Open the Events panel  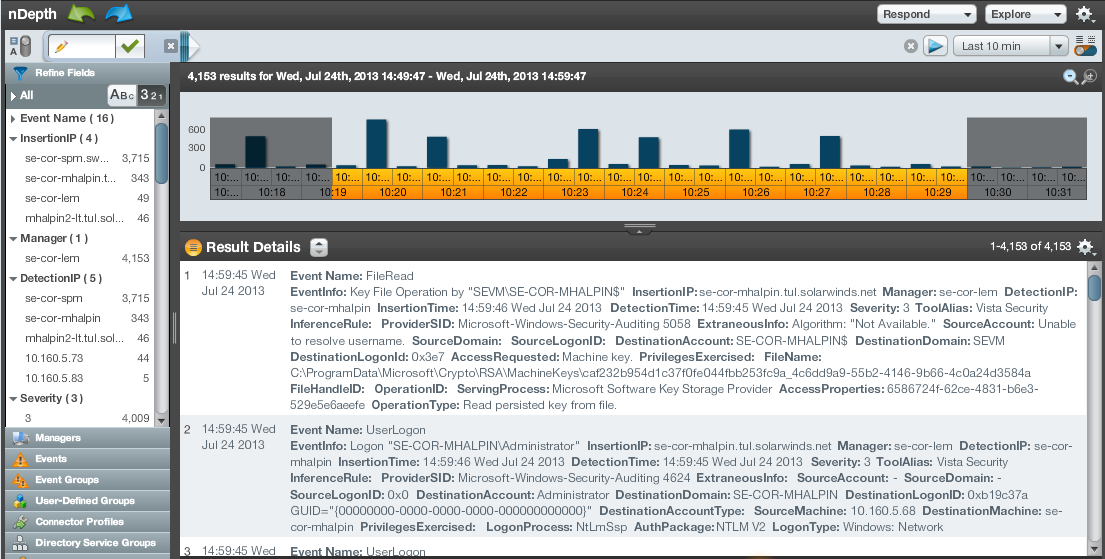click(87, 459)
